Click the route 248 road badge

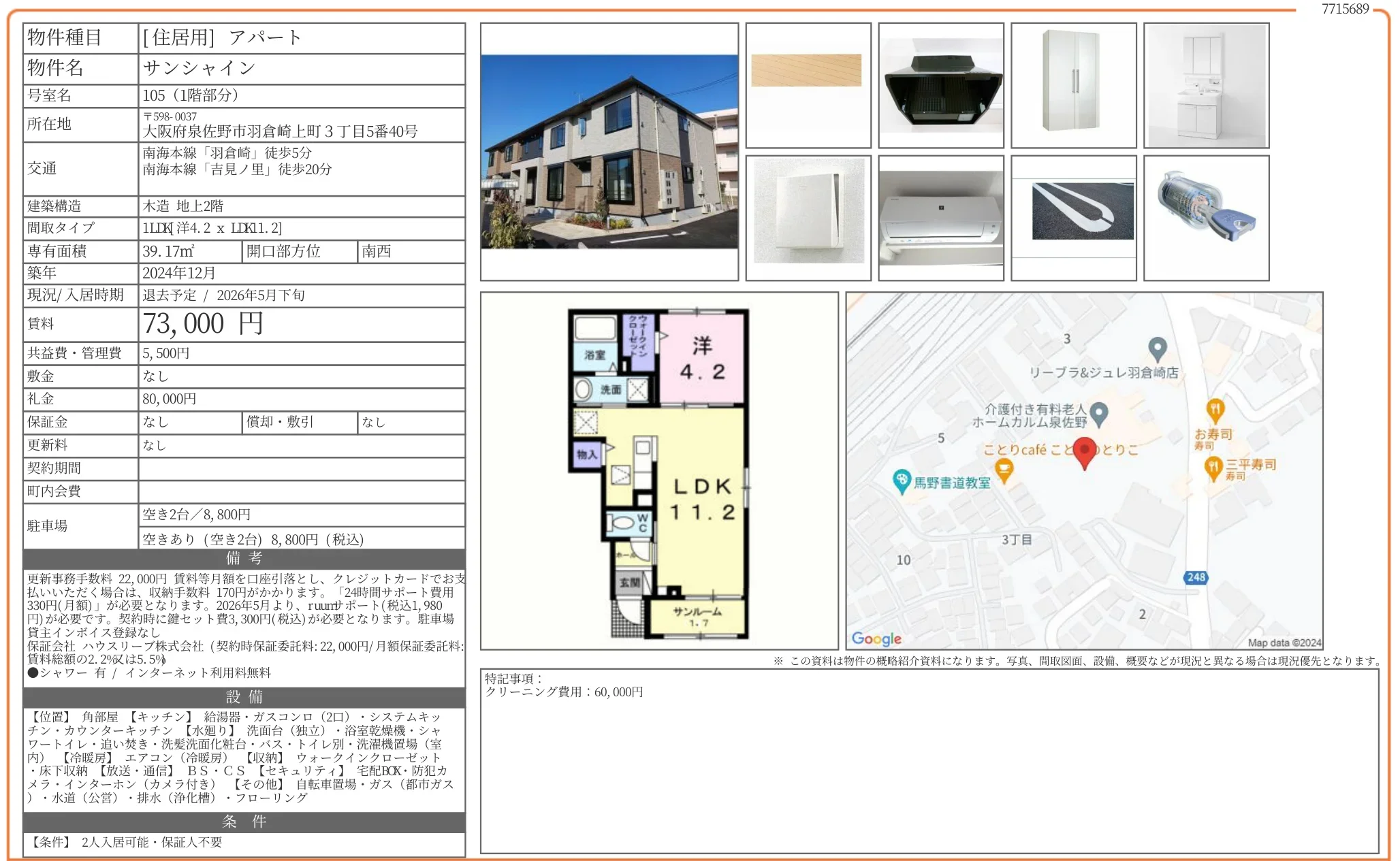coord(1196,577)
